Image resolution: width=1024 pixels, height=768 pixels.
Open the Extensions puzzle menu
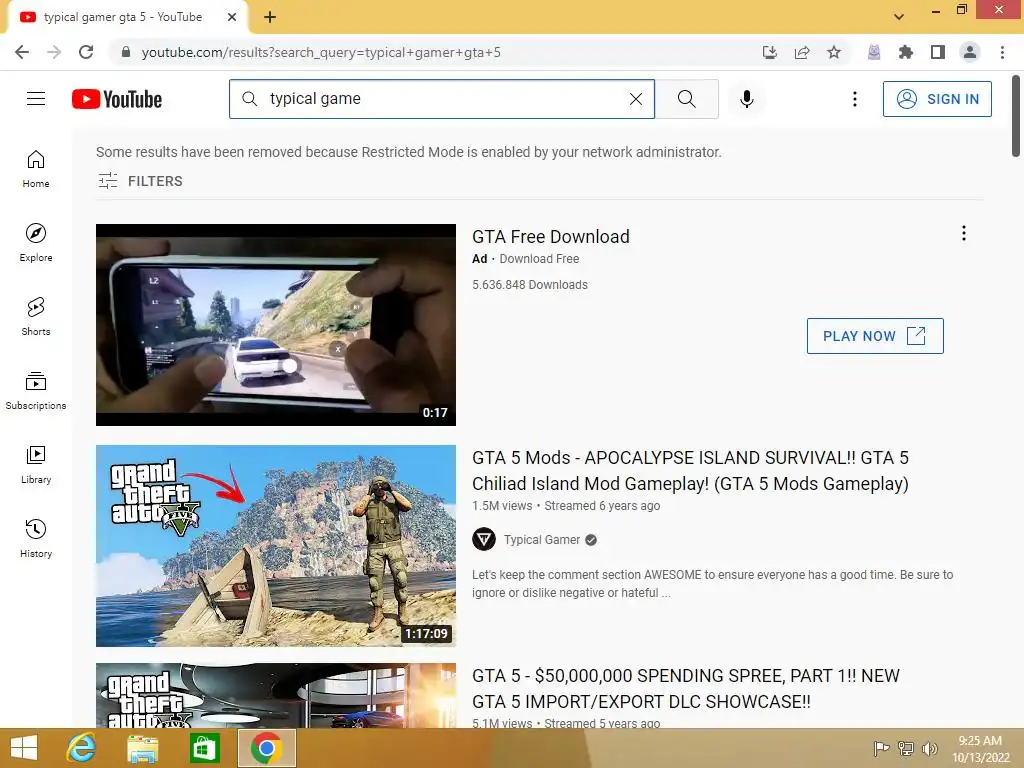(x=906, y=52)
